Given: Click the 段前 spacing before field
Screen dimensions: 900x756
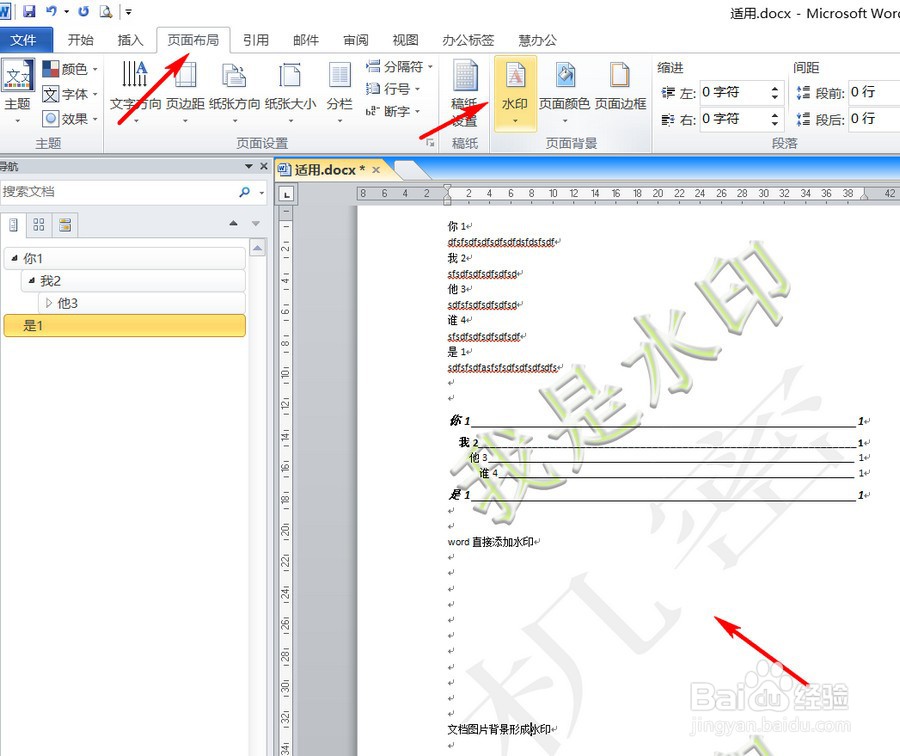Looking at the screenshot, I should pos(874,92).
